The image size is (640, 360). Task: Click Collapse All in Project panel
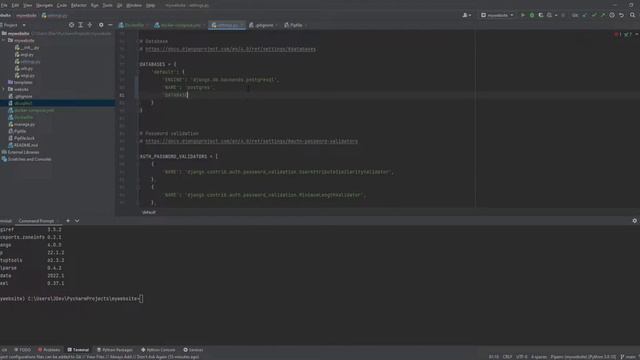tap(90, 25)
